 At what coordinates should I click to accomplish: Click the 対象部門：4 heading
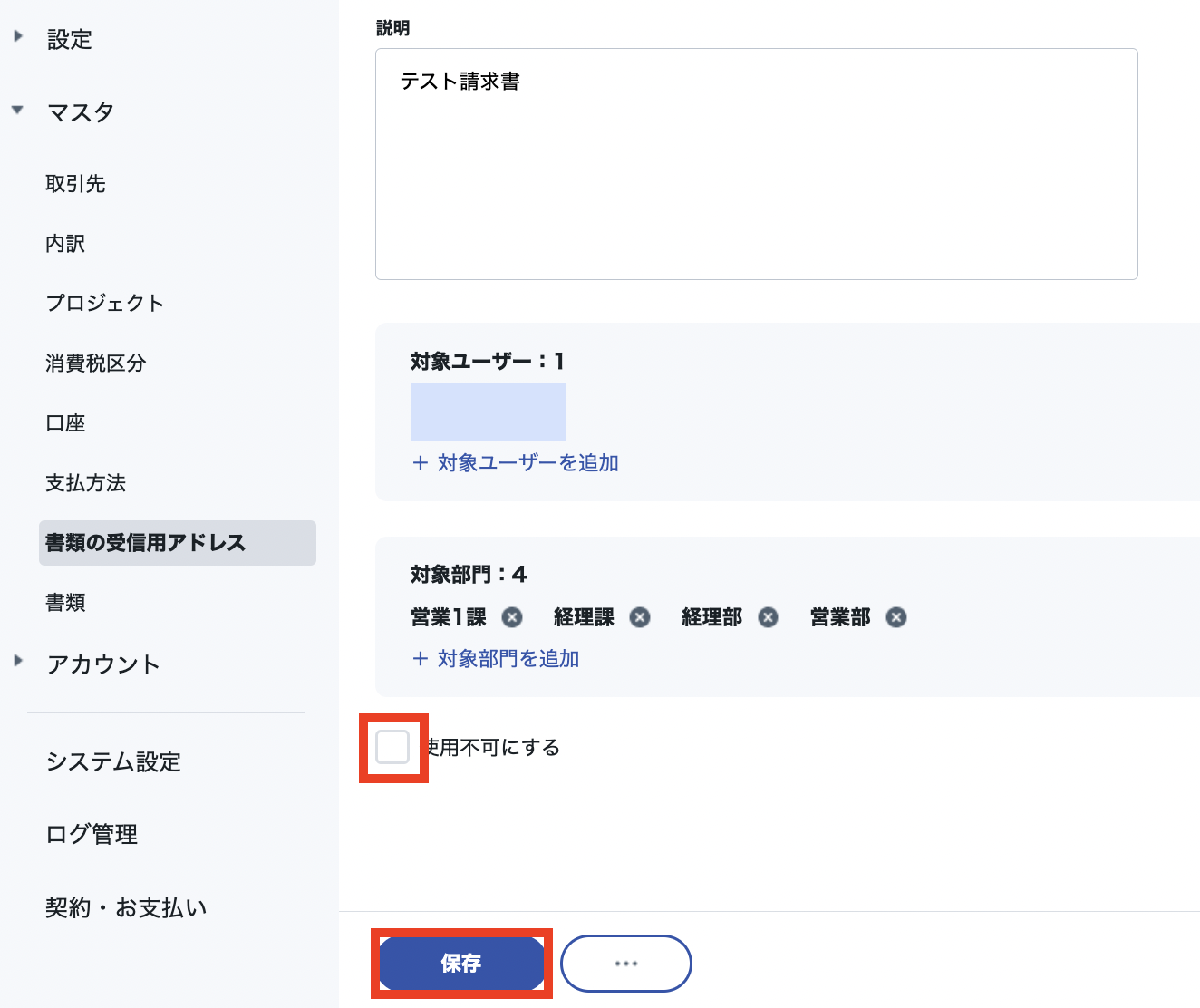(469, 575)
